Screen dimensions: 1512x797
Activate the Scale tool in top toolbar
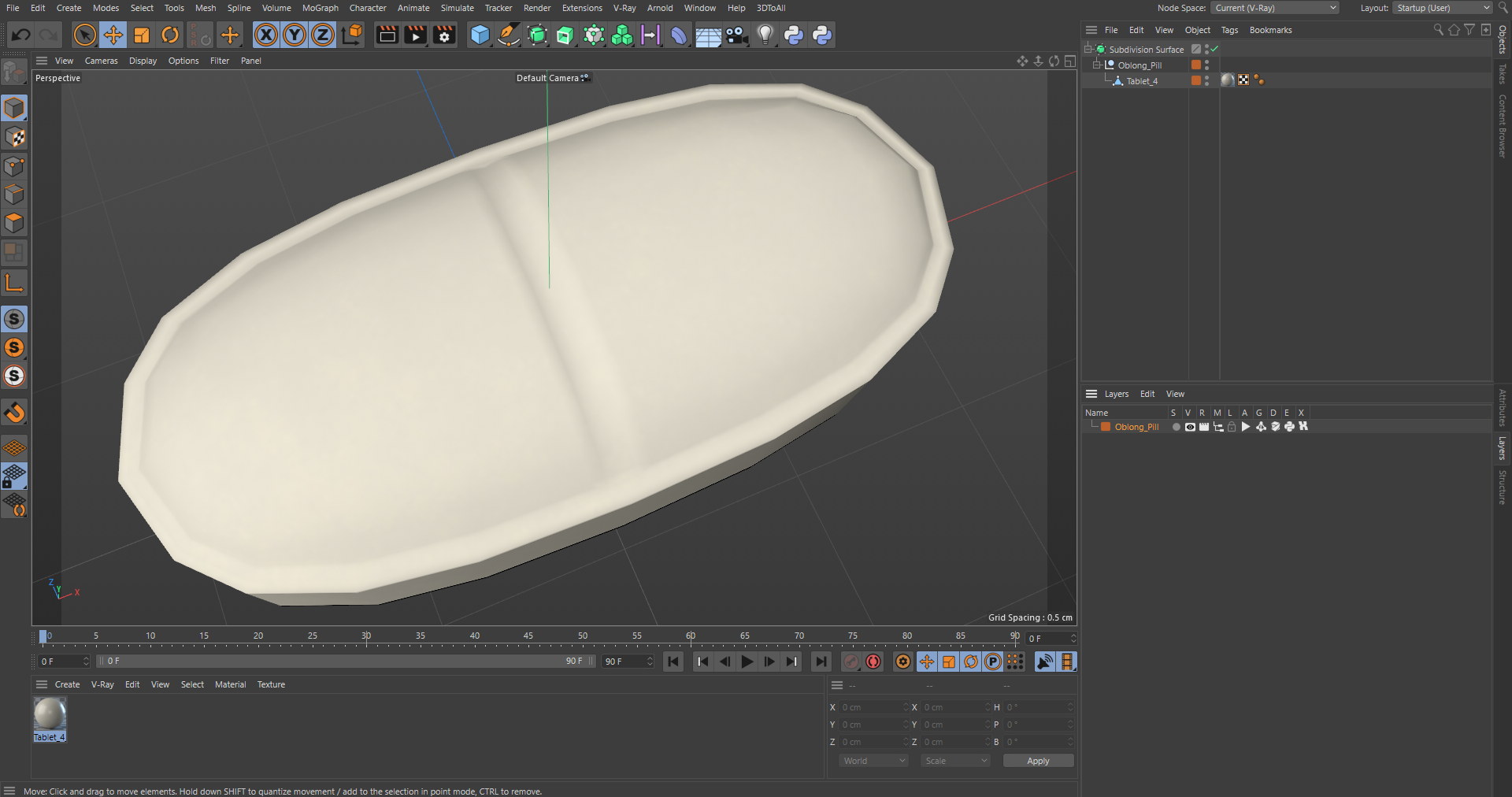[142, 35]
